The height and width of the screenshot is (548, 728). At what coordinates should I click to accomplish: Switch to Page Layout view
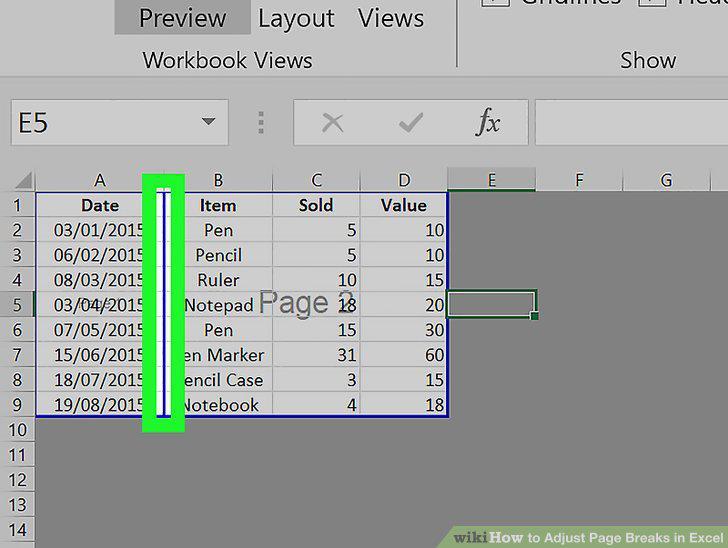click(x=296, y=18)
